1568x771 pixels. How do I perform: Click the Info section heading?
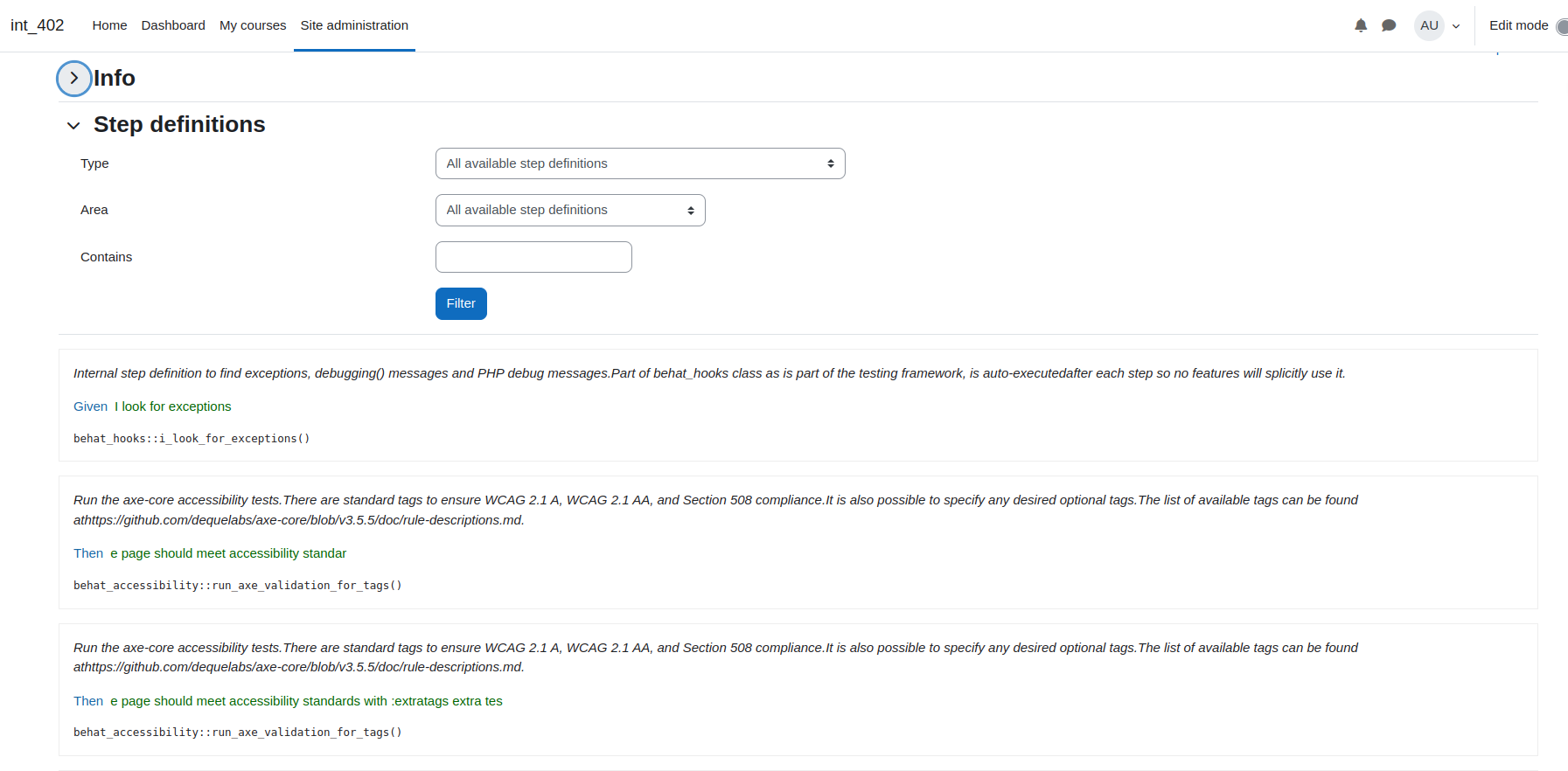point(115,78)
